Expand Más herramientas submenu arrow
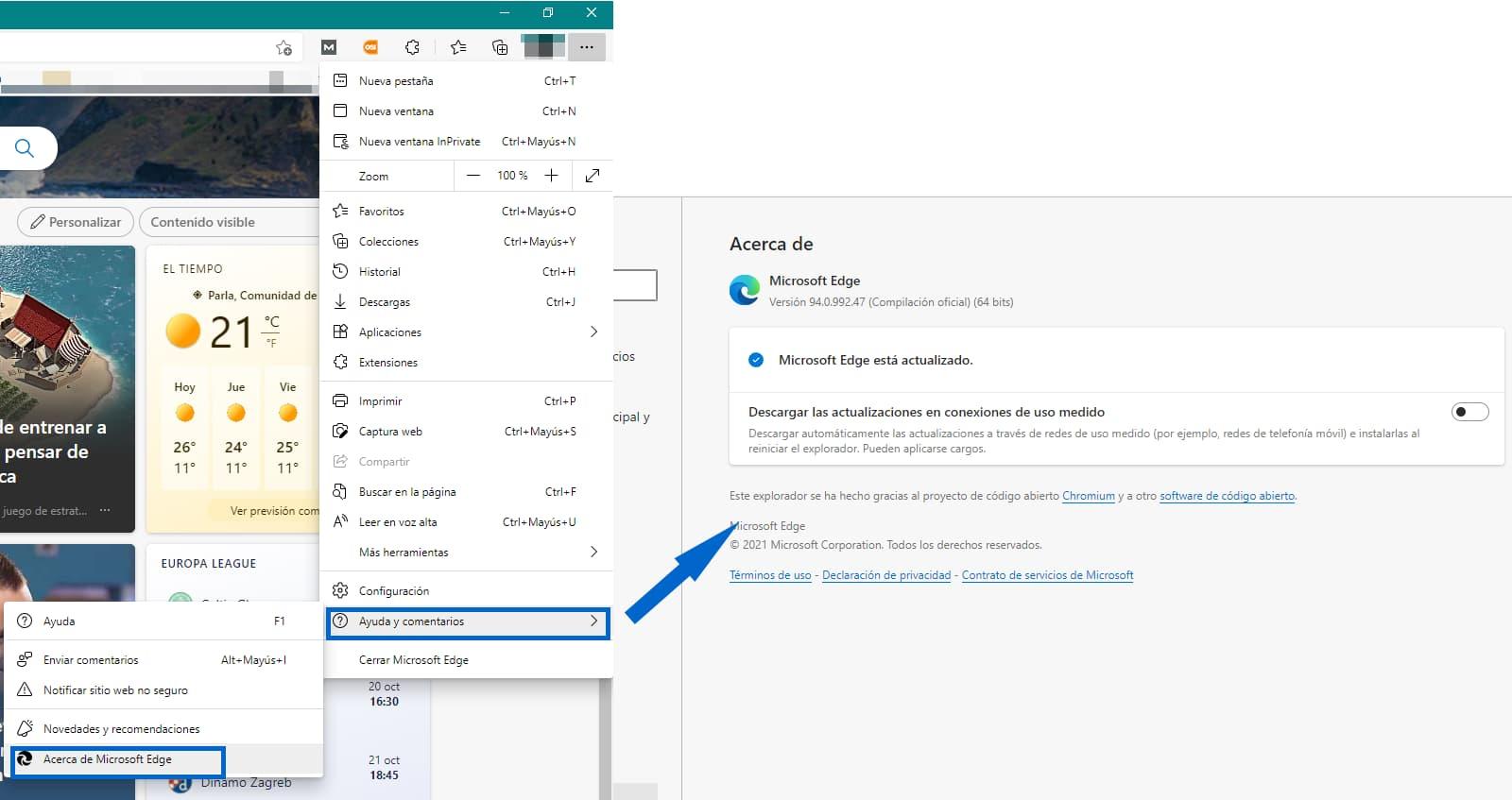This screenshot has width=1512, height=800. point(593,552)
